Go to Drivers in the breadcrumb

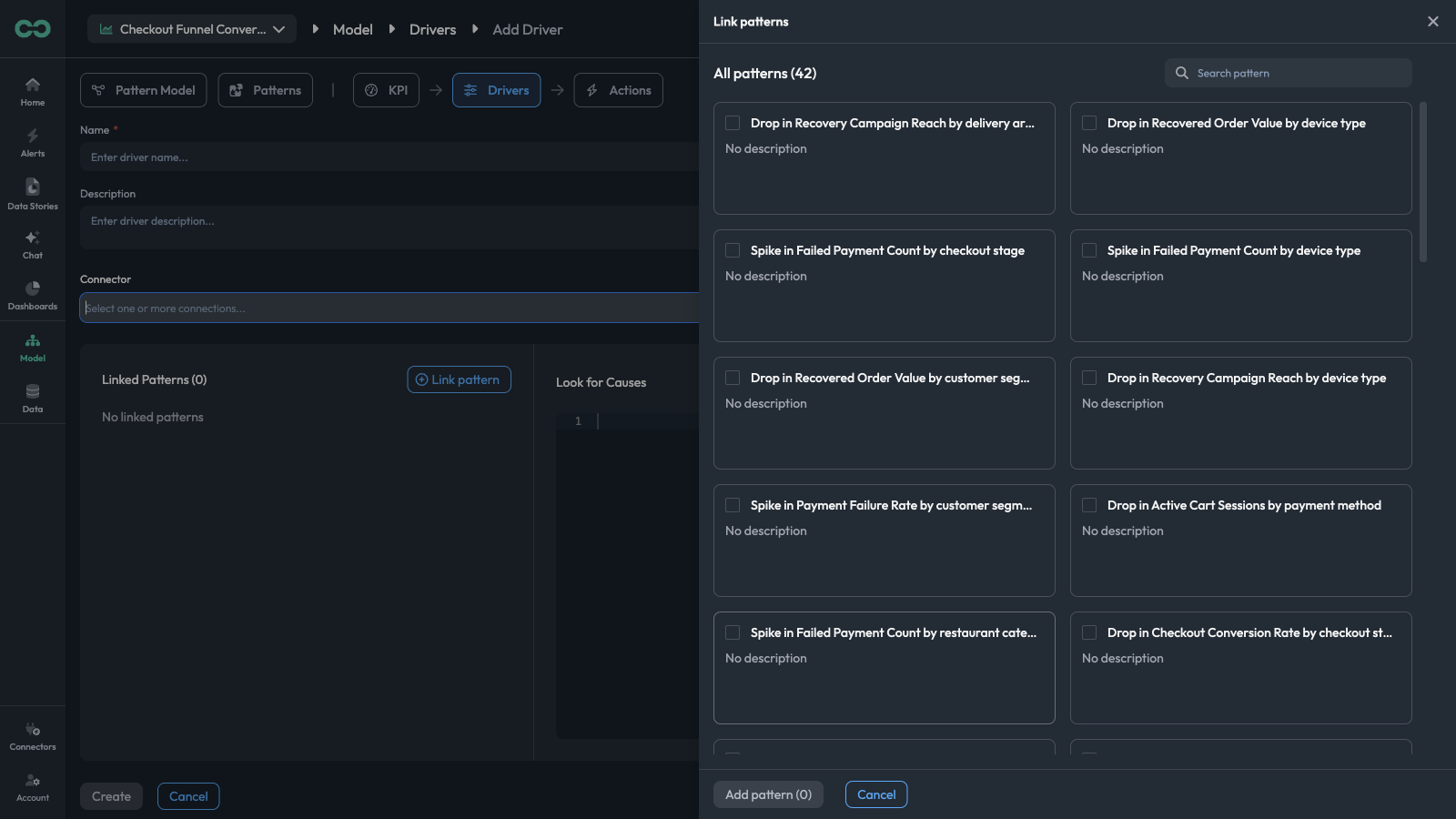(433, 29)
